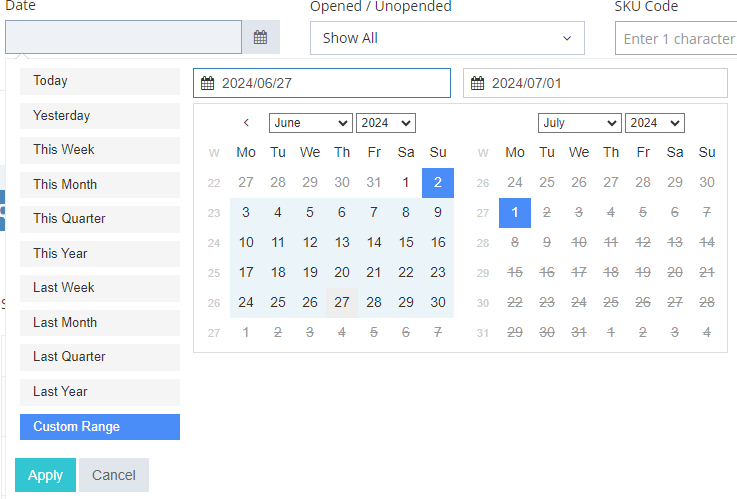
Task: Click calendar icon in start date box
Action: click(x=208, y=84)
